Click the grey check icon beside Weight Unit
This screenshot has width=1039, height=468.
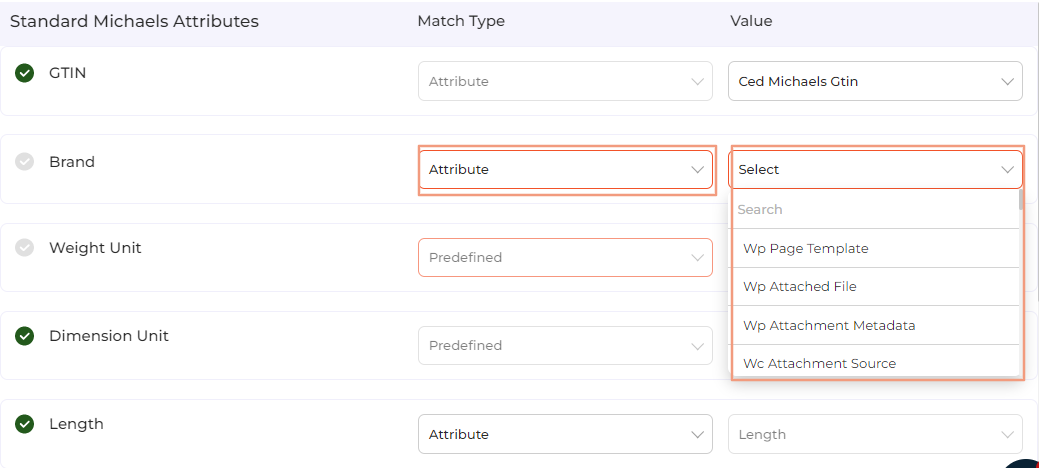(x=25, y=248)
